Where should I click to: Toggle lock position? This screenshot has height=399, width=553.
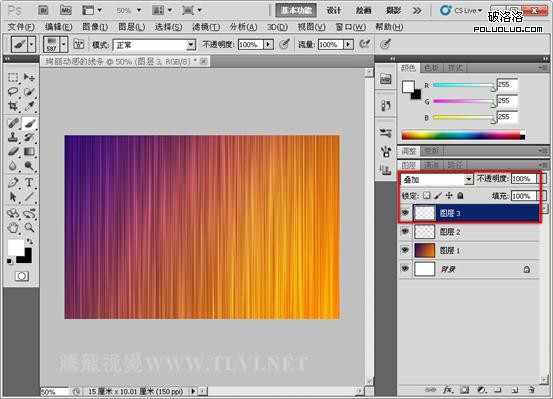449,195
